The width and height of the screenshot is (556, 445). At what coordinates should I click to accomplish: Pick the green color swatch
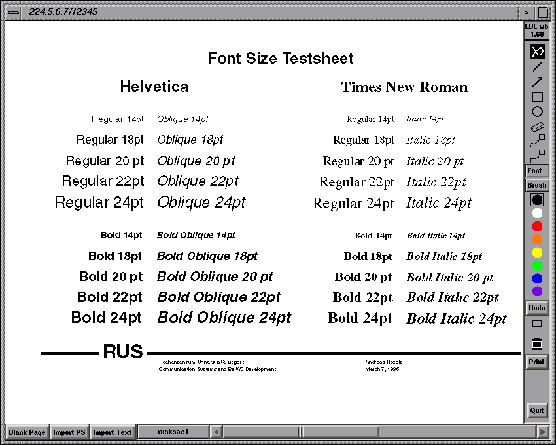pos(537,265)
